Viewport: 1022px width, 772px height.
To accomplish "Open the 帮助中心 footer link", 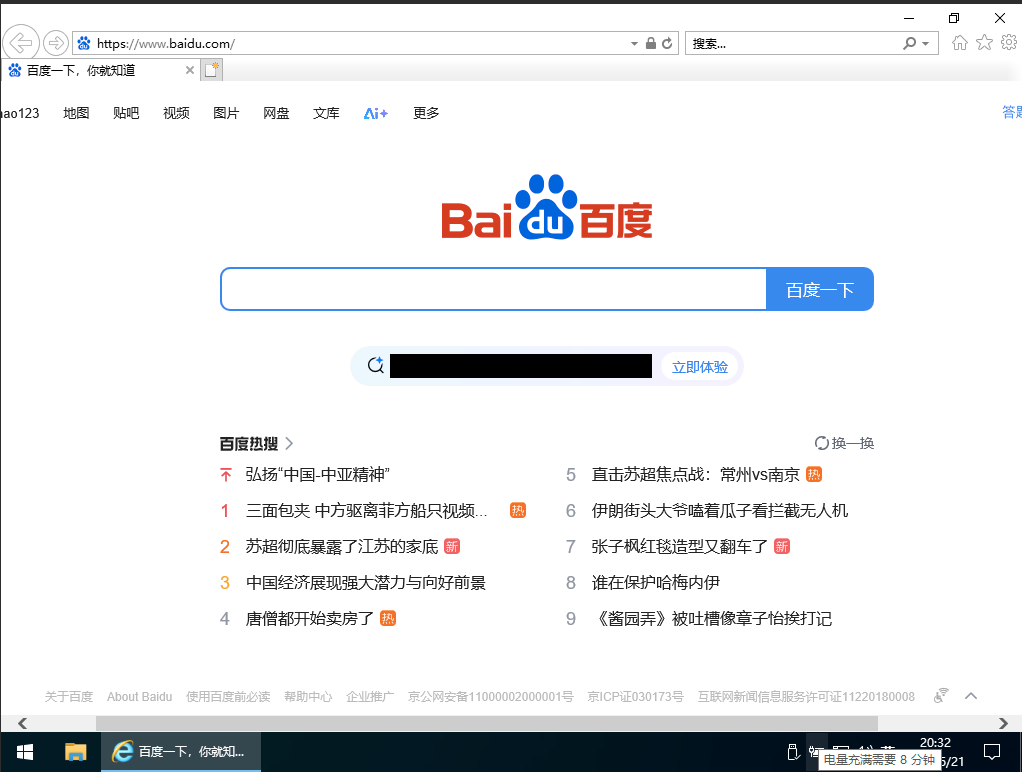I will pos(308,696).
